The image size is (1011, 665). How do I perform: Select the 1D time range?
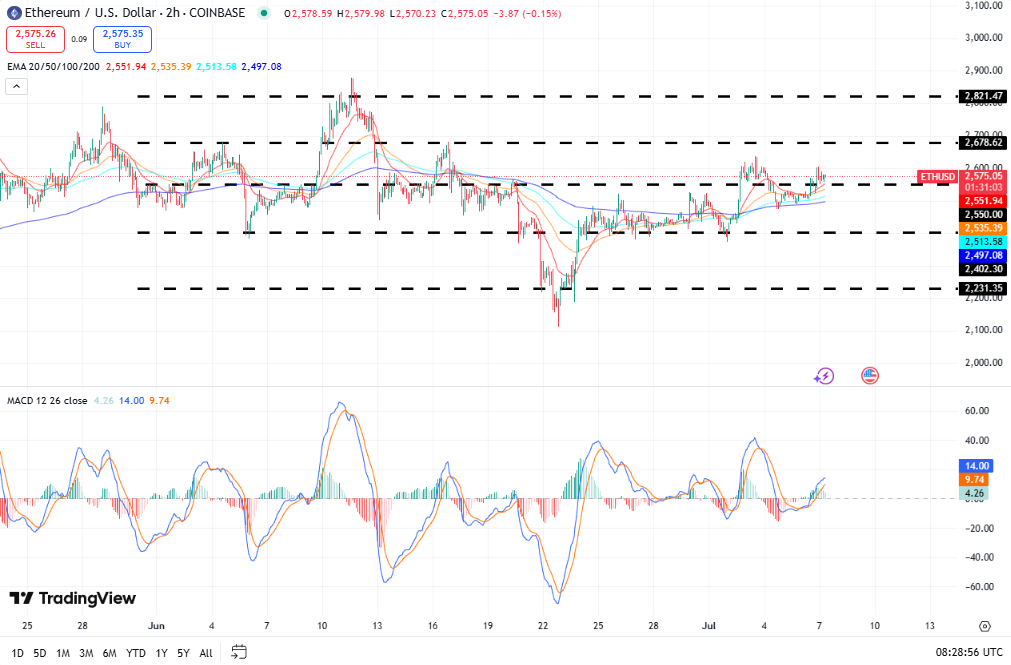pos(18,653)
